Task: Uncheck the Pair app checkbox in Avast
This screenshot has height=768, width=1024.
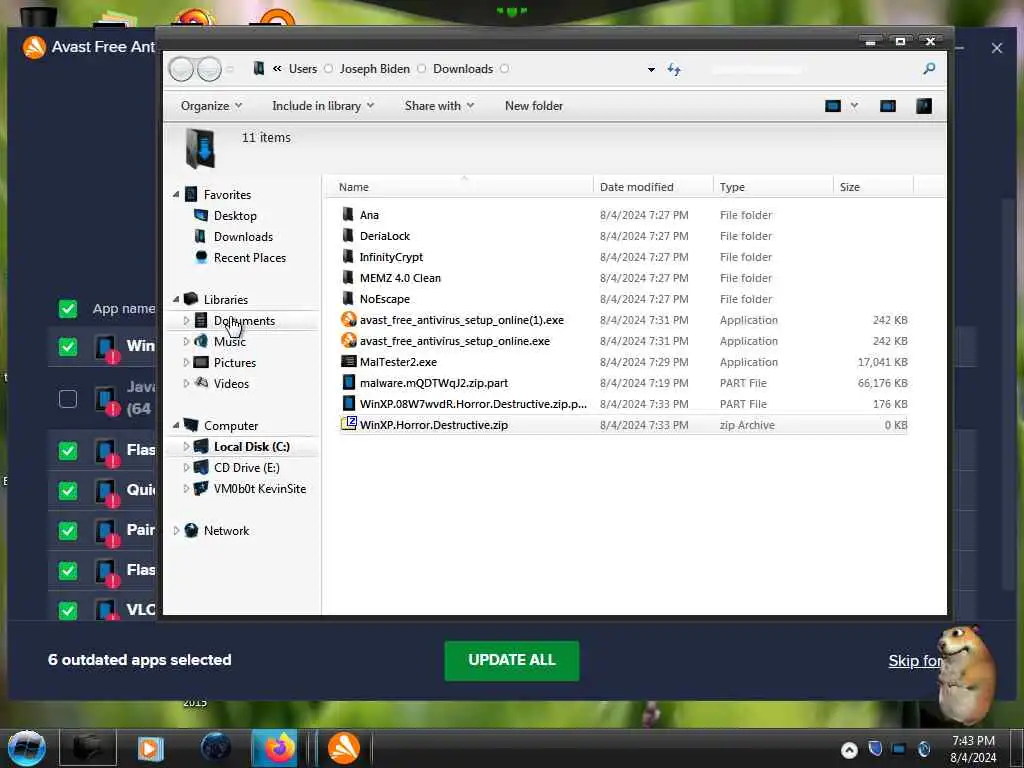Action: coord(68,530)
